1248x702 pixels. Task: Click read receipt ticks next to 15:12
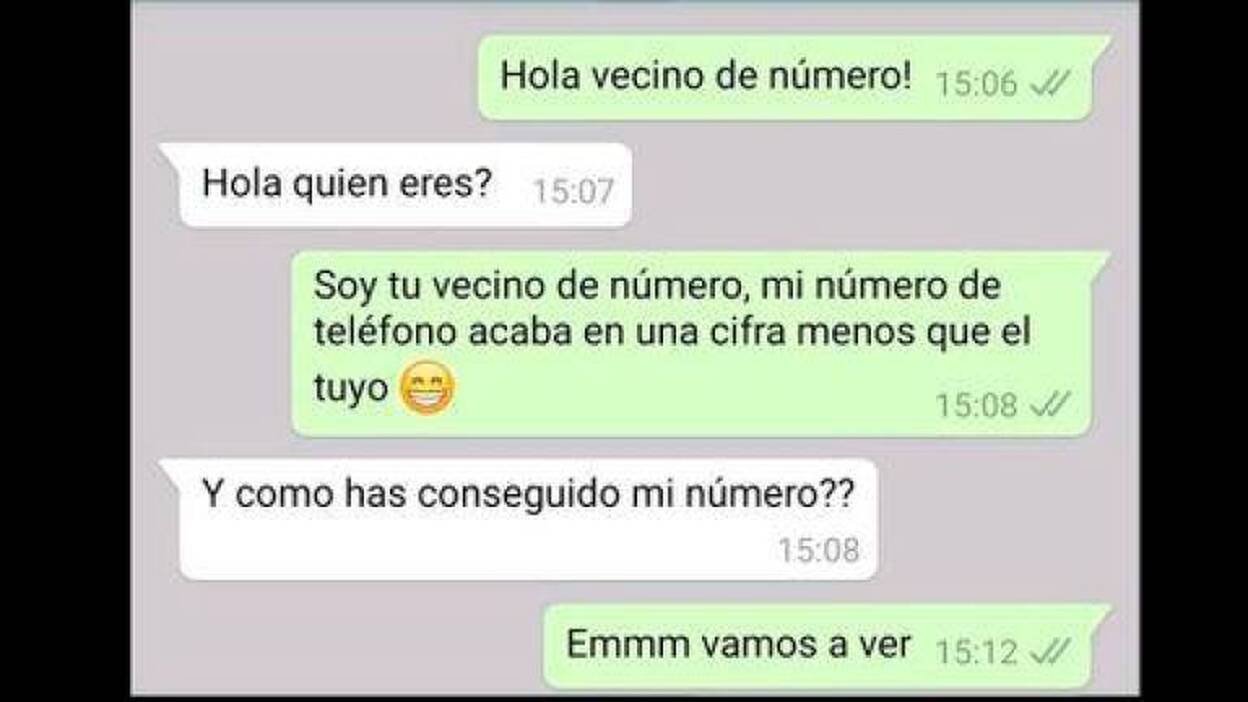1050,652
